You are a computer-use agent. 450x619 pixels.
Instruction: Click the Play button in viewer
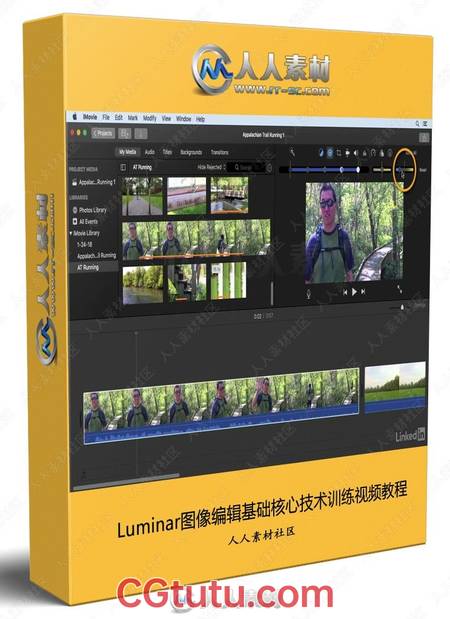coord(354,292)
